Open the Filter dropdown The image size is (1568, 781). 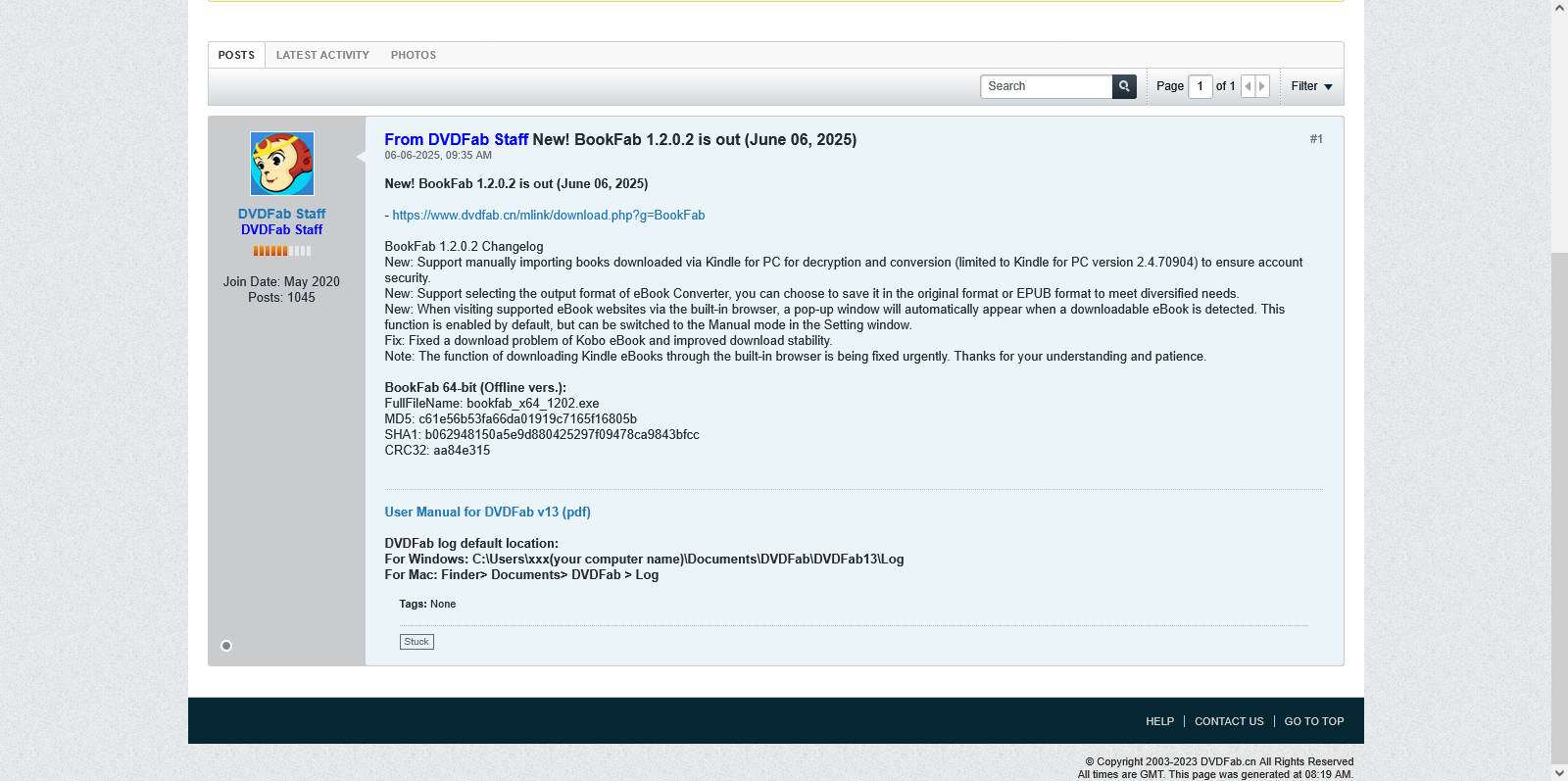click(x=1311, y=86)
